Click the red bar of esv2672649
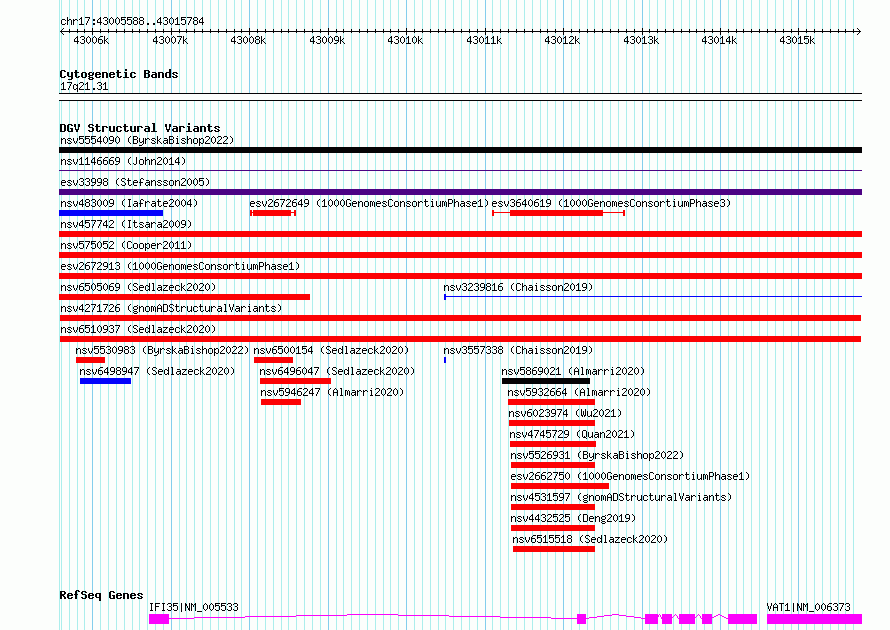The height and width of the screenshot is (630, 890). pos(273,213)
